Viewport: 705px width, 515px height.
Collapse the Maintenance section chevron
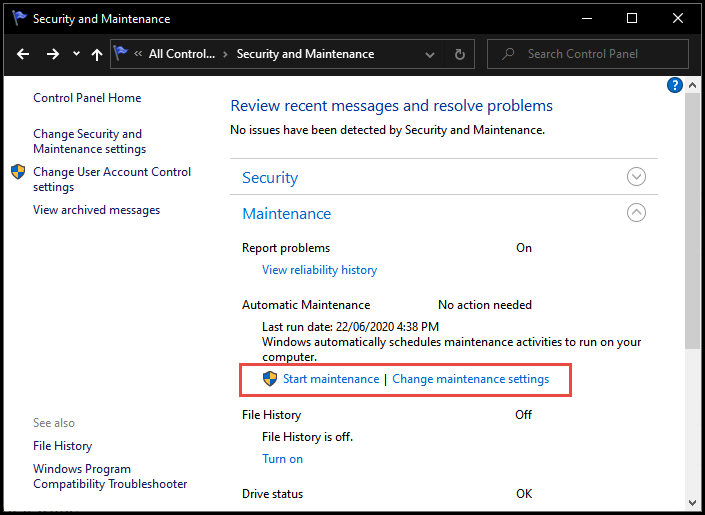(x=636, y=213)
